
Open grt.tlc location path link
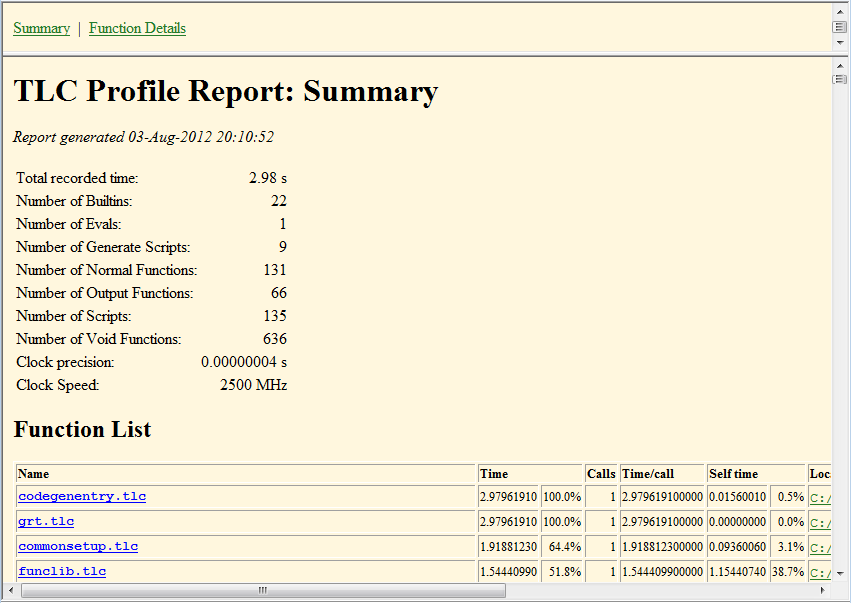tap(820, 522)
